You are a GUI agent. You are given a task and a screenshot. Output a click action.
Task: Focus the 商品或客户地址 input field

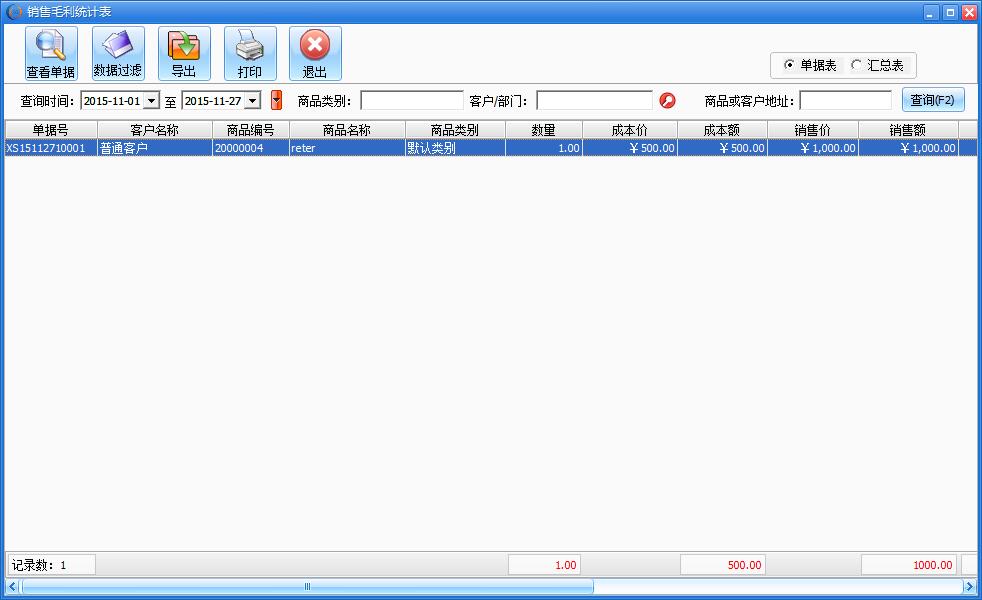coord(845,100)
